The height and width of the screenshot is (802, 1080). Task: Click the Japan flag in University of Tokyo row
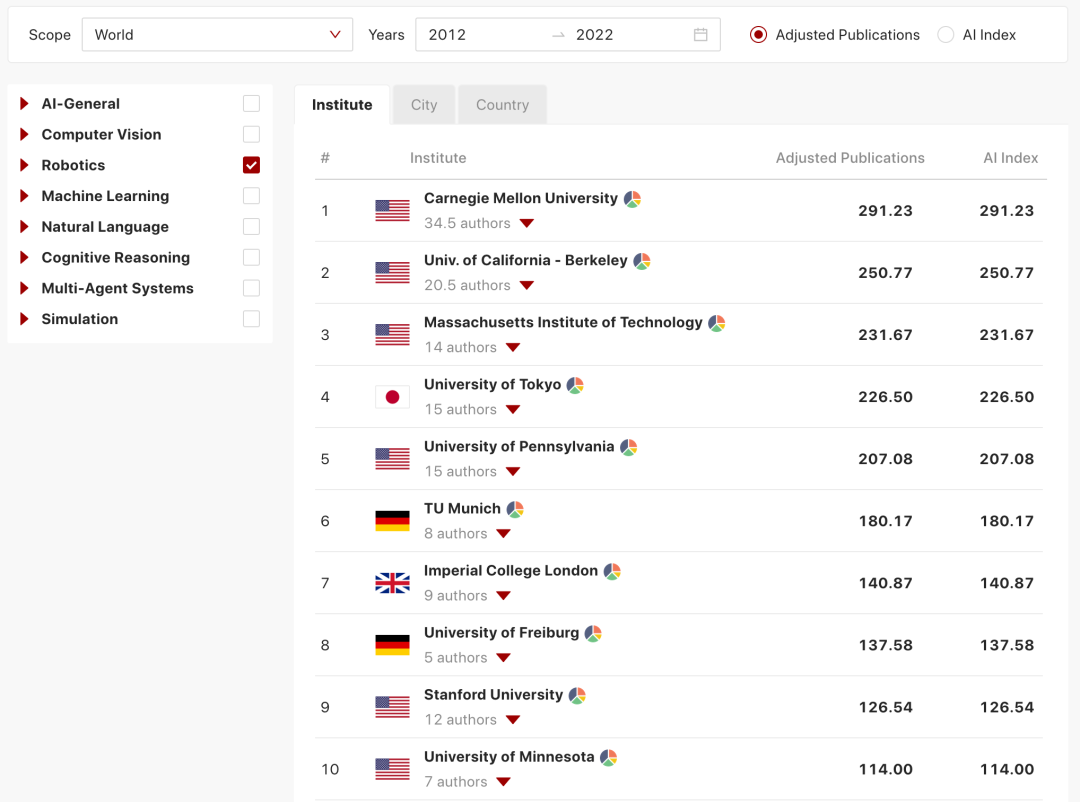click(x=393, y=397)
